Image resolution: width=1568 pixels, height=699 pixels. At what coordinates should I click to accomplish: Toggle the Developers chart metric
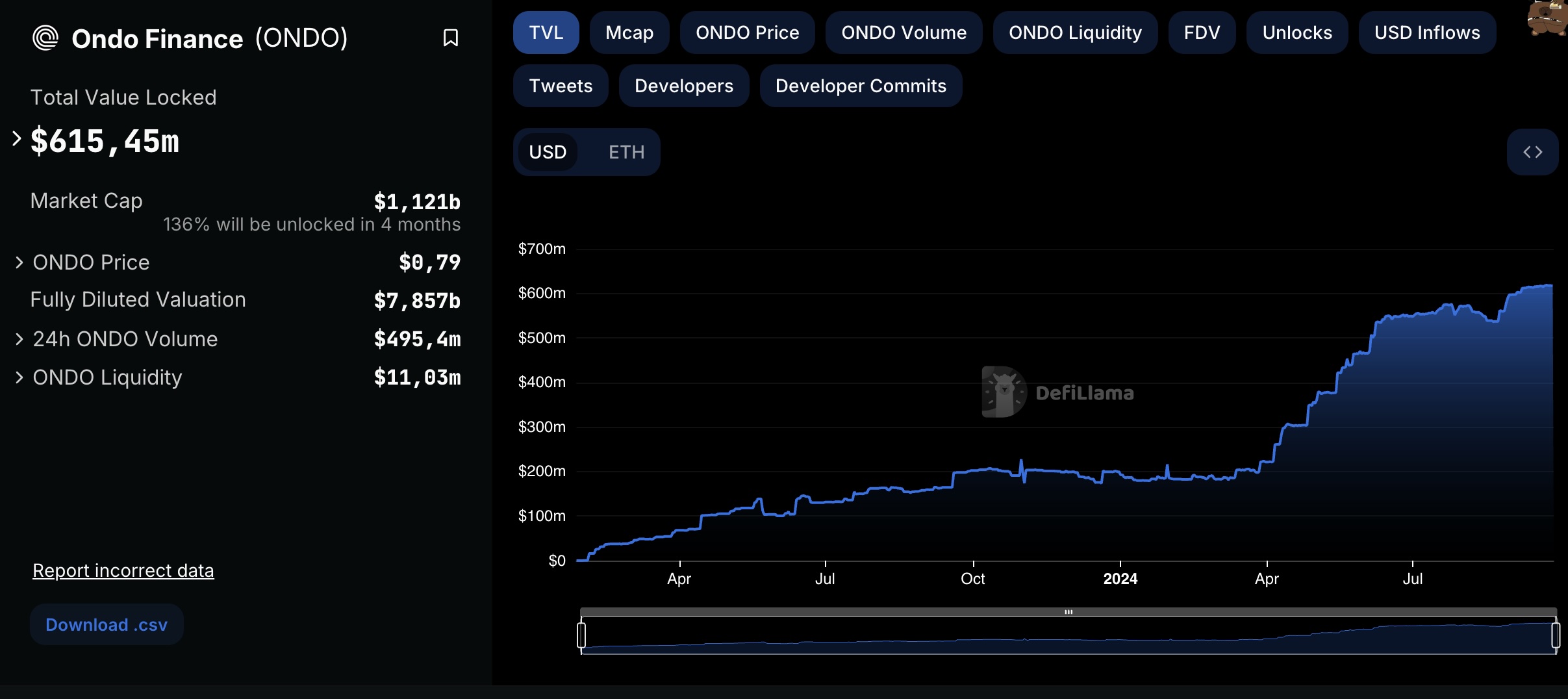(x=684, y=86)
